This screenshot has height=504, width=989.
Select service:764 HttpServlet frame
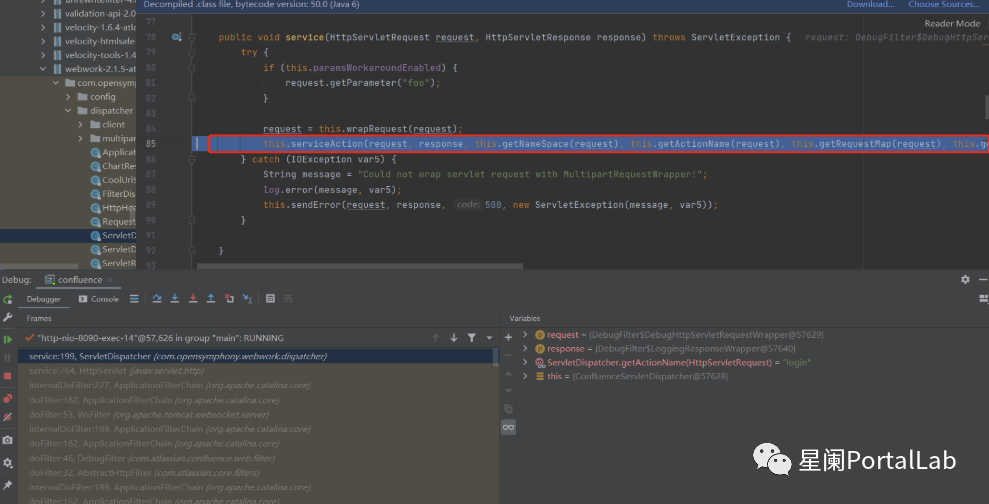(x=257, y=371)
